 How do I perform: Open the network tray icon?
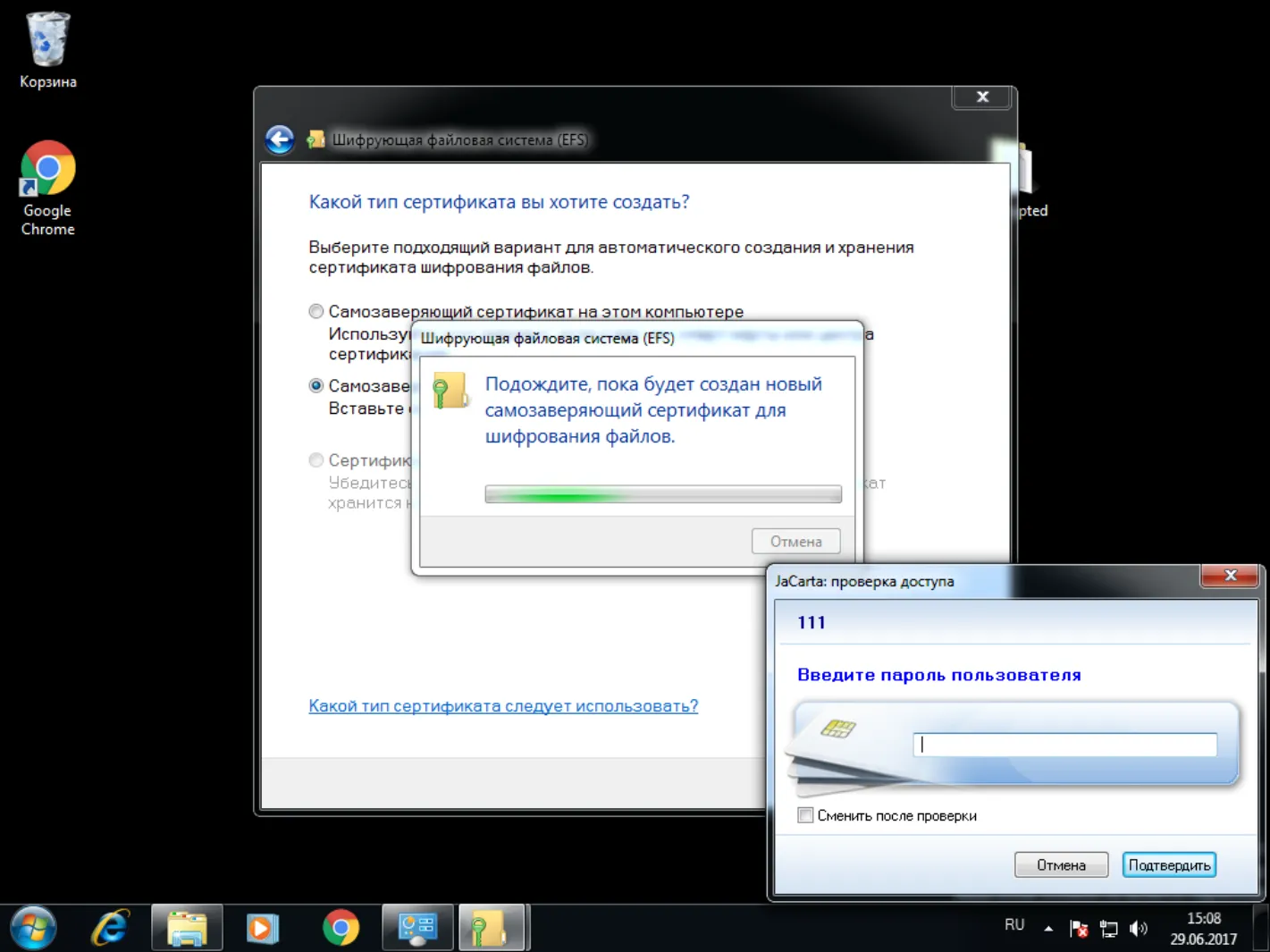coord(1108,929)
